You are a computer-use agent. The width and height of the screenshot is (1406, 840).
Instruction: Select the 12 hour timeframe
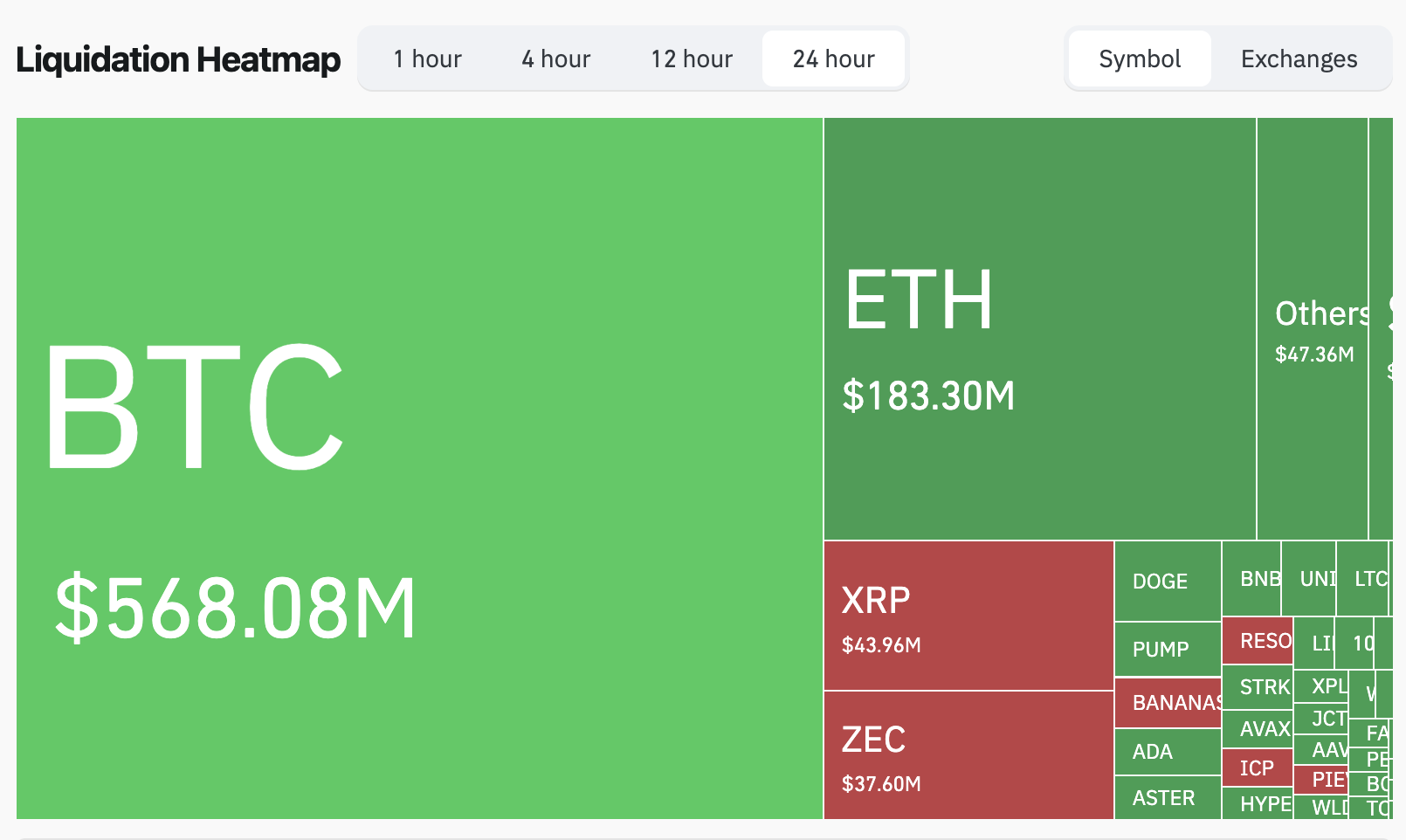[691, 59]
